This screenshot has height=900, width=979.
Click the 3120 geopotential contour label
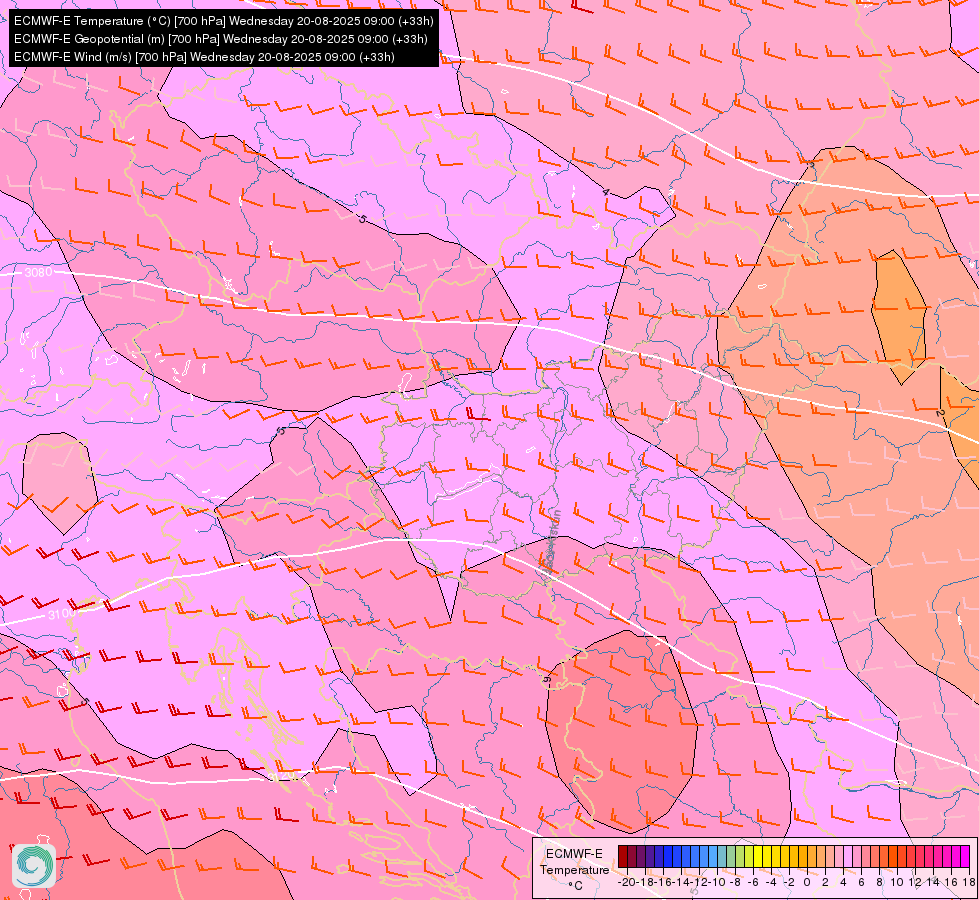(280, 776)
